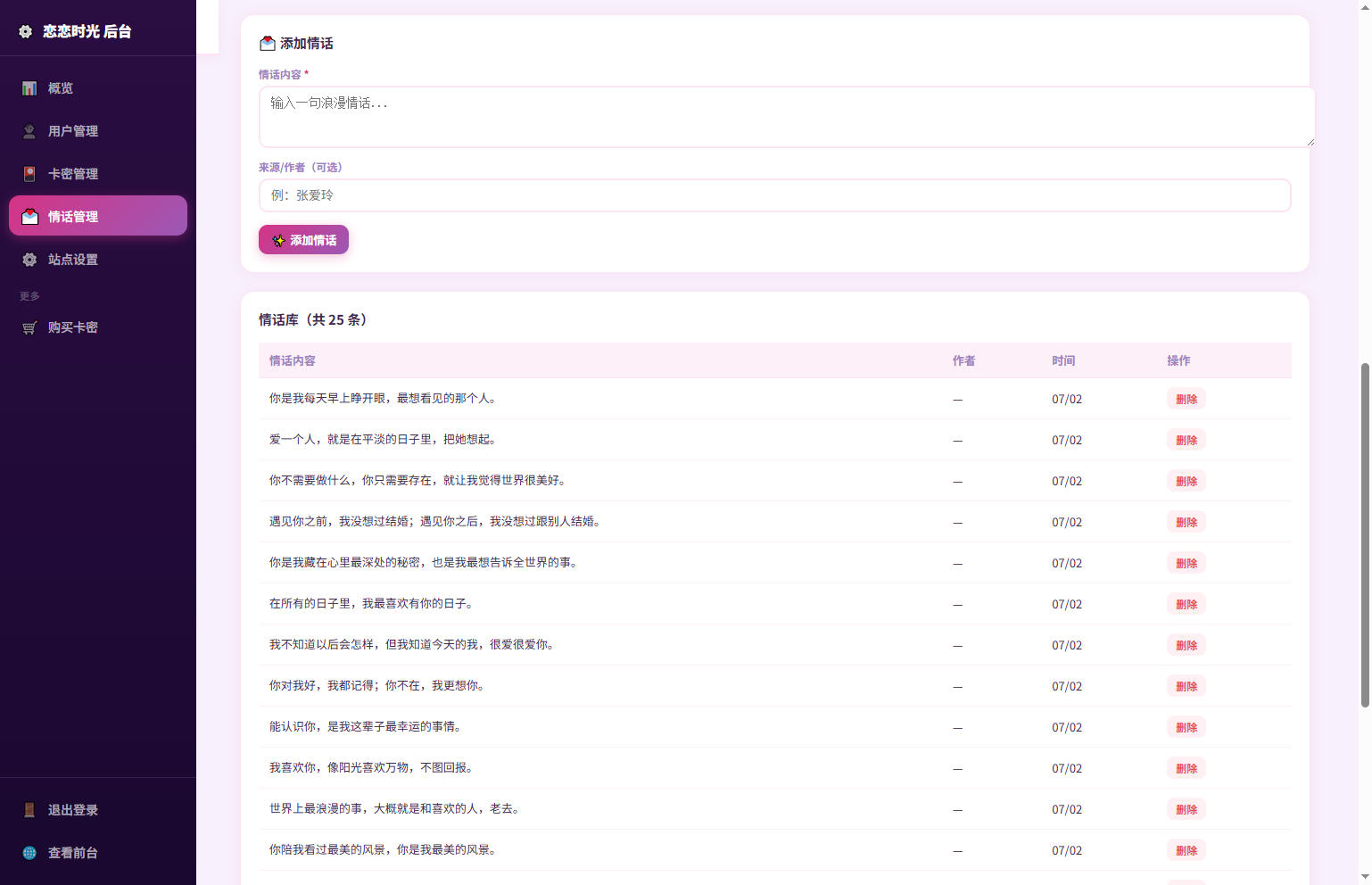Click text 我喜欢你，像阳光喜欢万物，不图回报。
Screen dimensions: 1372x885
374,767
